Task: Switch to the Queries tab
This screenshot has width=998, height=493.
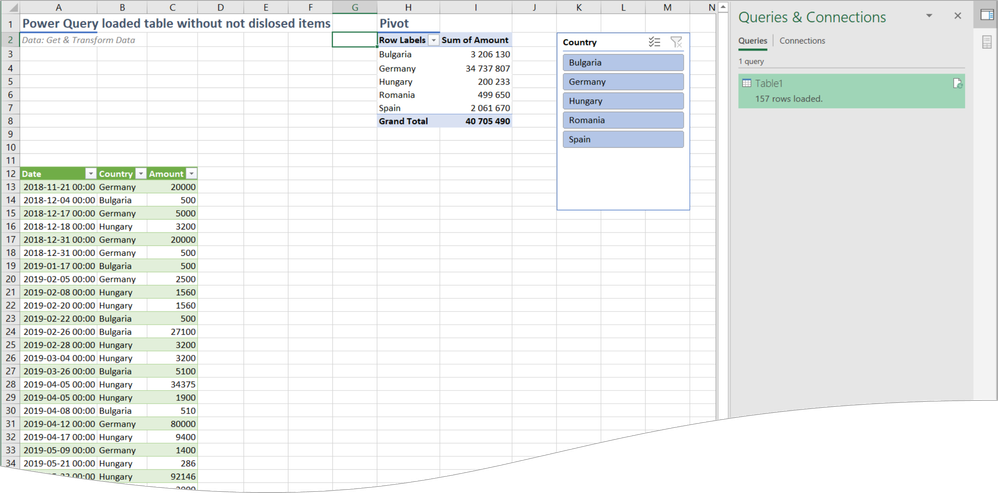Action: (x=752, y=41)
